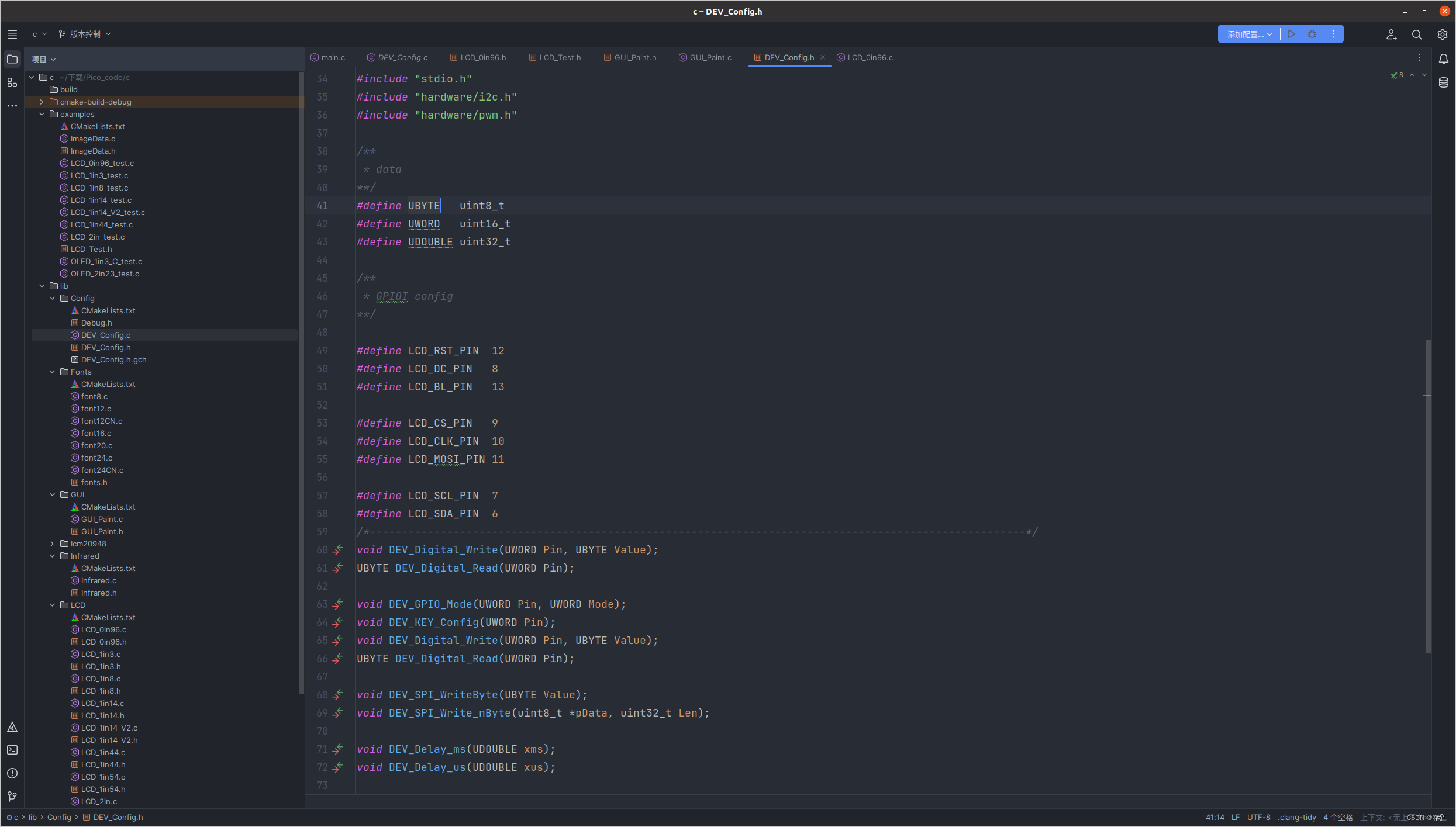The width and height of the screenshot is (1456, 827).
Task: Click the Debug bug icon
Action: coord(1312,34)
